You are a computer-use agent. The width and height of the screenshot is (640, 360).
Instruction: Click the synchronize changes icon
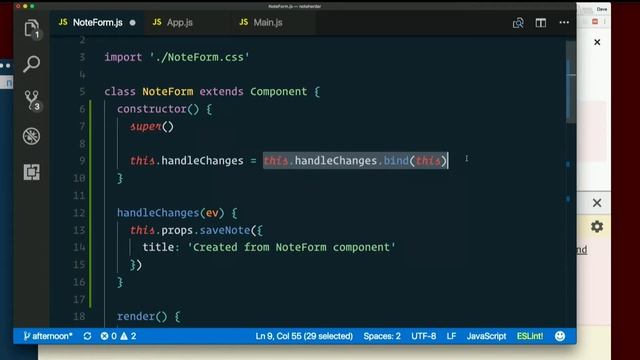tap(87, 336)
